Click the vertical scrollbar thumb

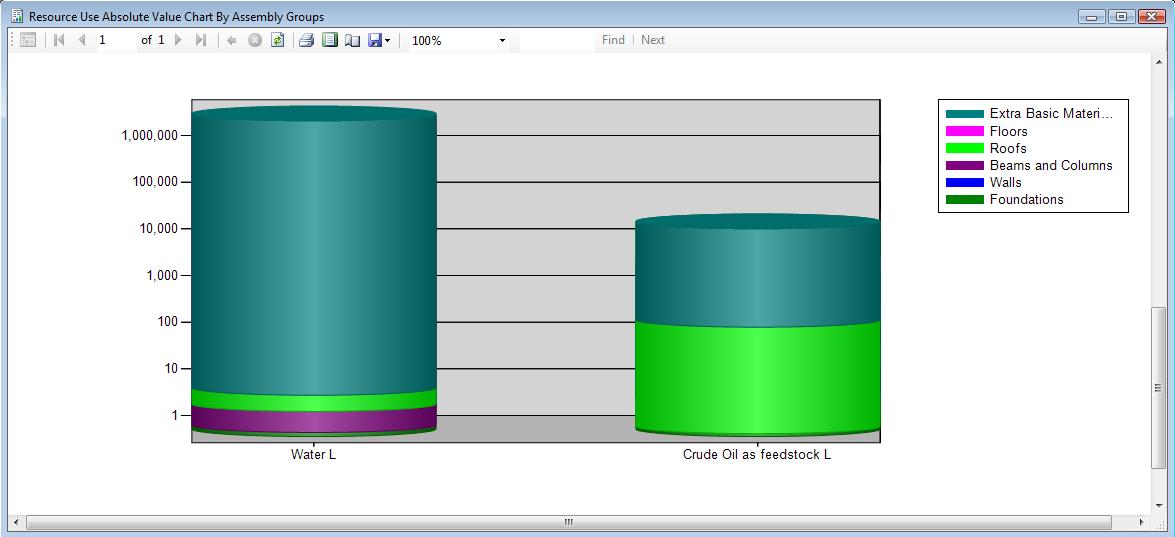click(1159, 387)
